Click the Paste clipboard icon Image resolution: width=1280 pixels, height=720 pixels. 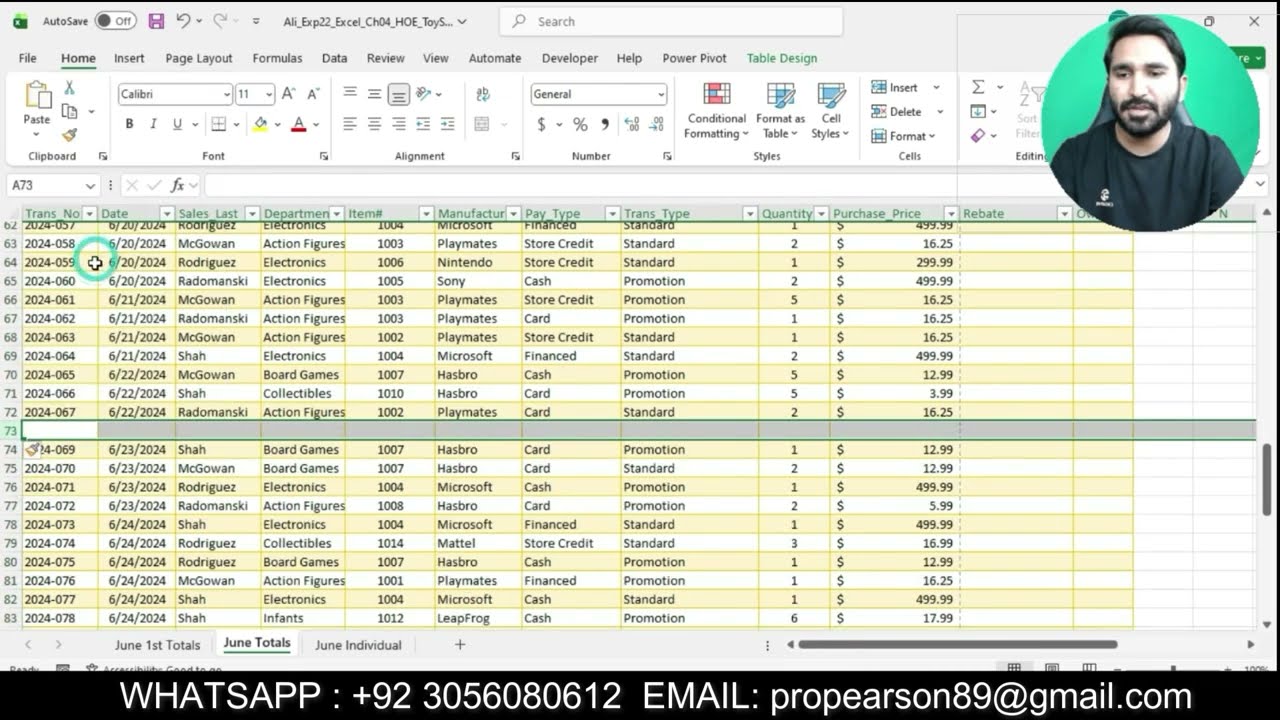pos(37,96)
